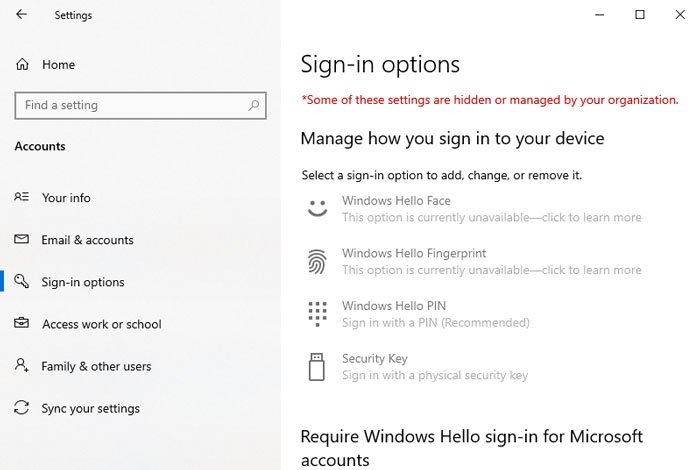Open the Email & accounts page
The image size is (700, 470).
(x=87, y=240)
